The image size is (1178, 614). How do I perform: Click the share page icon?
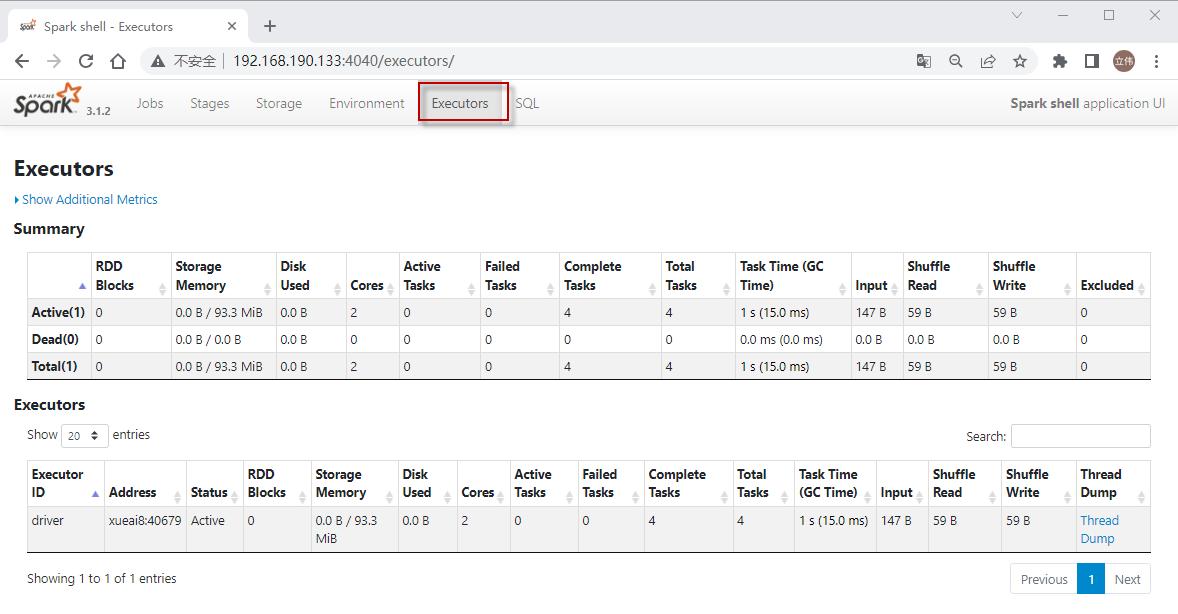click(x=988, y=61)
